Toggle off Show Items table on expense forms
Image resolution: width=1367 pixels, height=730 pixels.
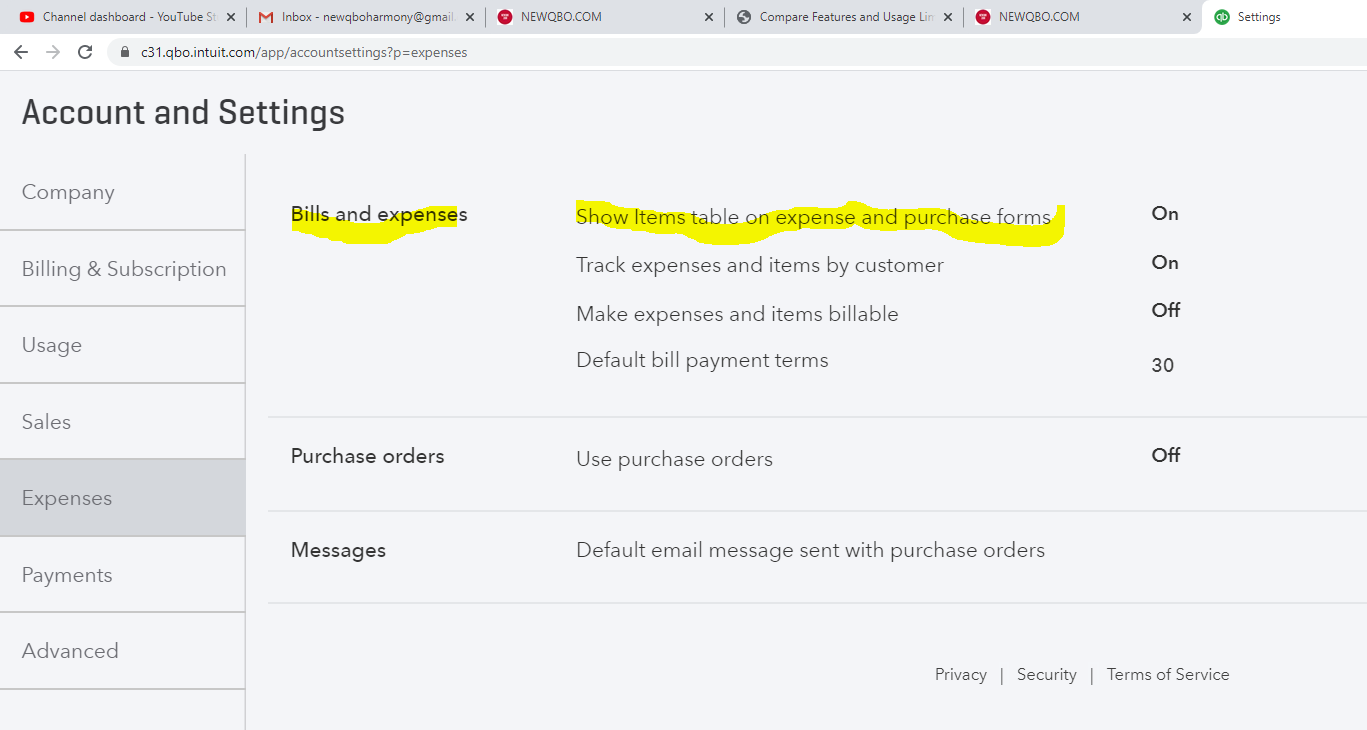[x=1164, y=214]
